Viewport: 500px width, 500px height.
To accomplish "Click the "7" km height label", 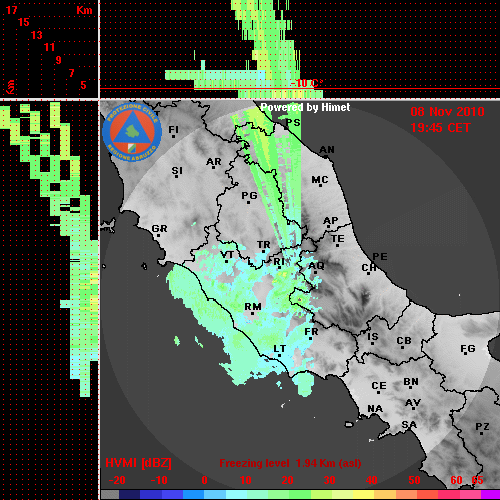I will click(x=71, y=73).
